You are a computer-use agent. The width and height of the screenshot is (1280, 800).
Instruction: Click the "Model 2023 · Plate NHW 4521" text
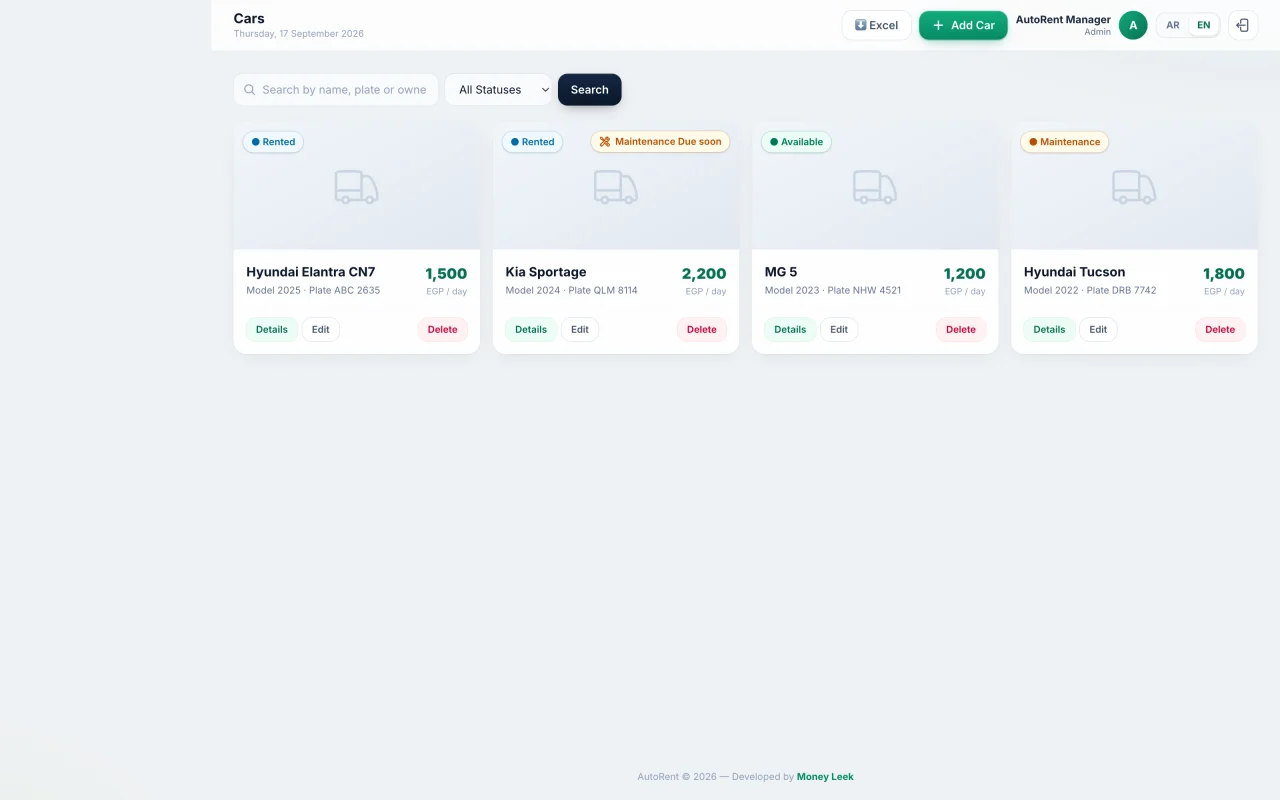833,291
